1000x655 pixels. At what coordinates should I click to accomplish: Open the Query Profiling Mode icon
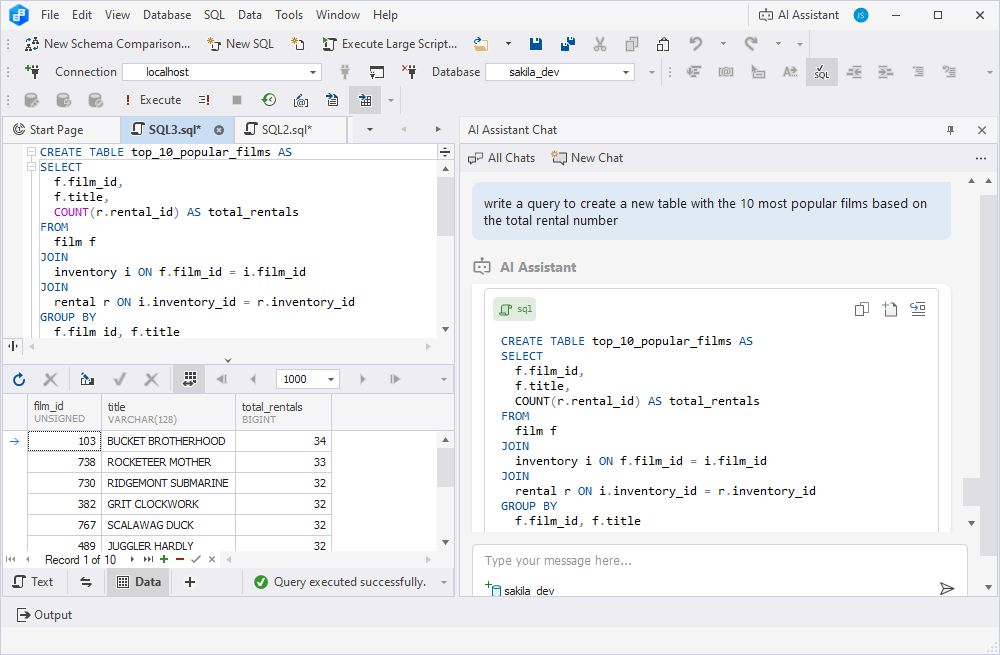click(267, 99)
